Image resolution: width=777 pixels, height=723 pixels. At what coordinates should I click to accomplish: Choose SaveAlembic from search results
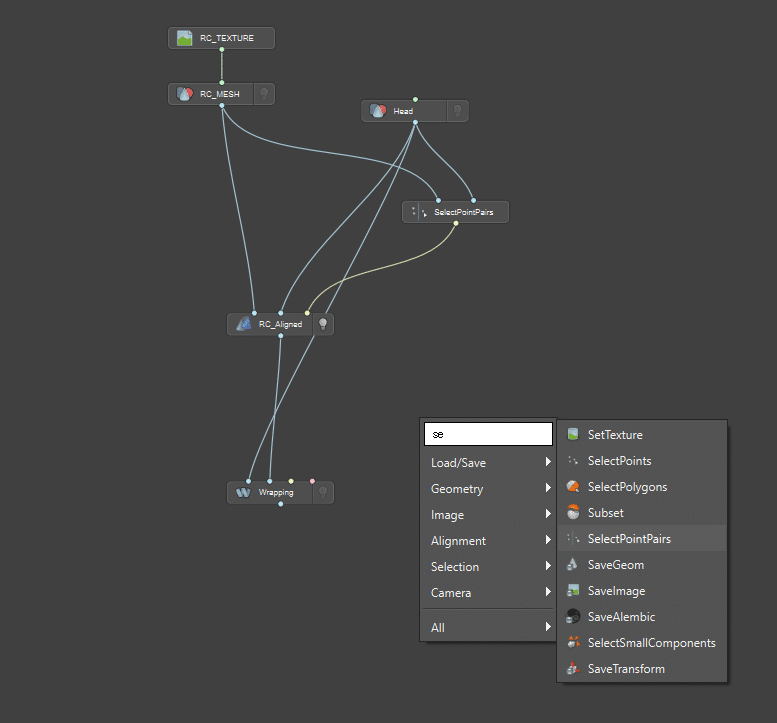(642, 616)
